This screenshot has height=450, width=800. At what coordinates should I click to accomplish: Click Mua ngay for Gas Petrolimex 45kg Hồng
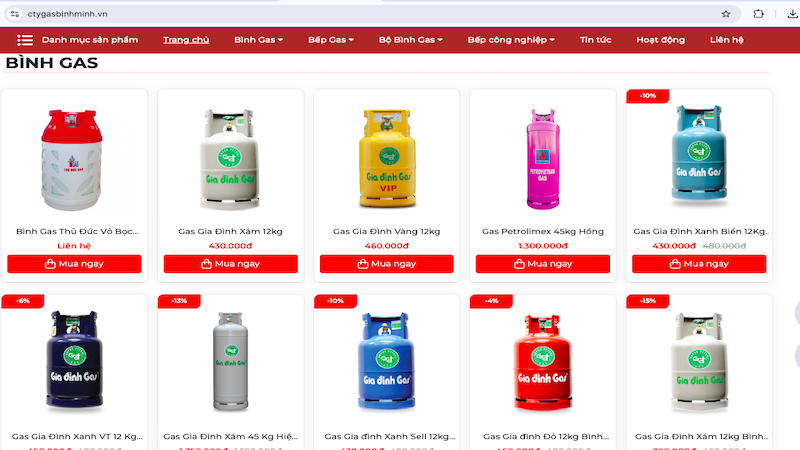point(543,264)
